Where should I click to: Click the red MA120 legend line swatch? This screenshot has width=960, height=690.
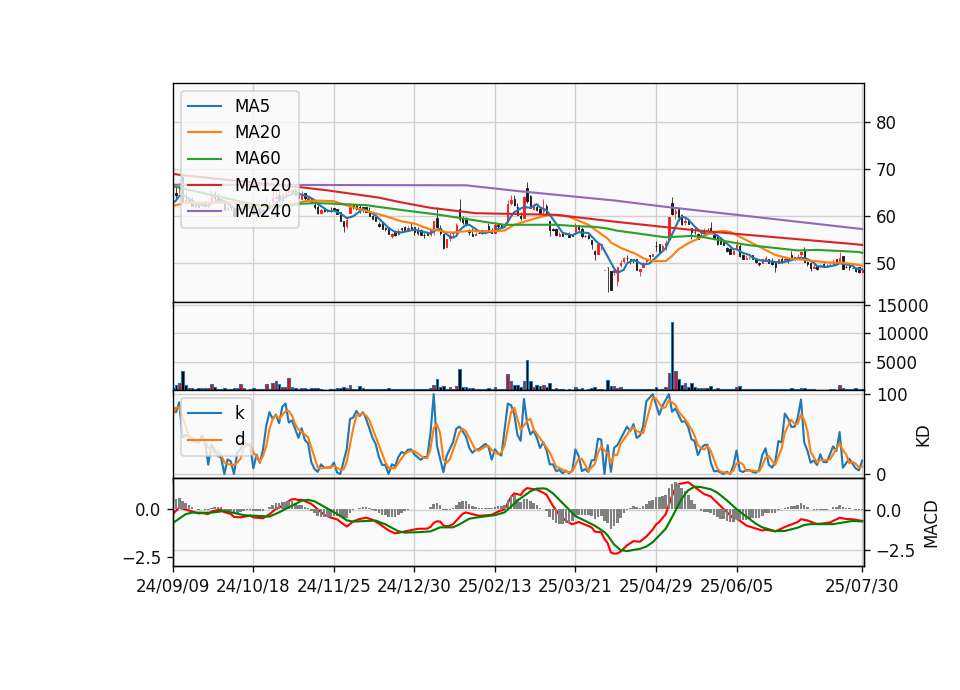[x=204, y=184]
